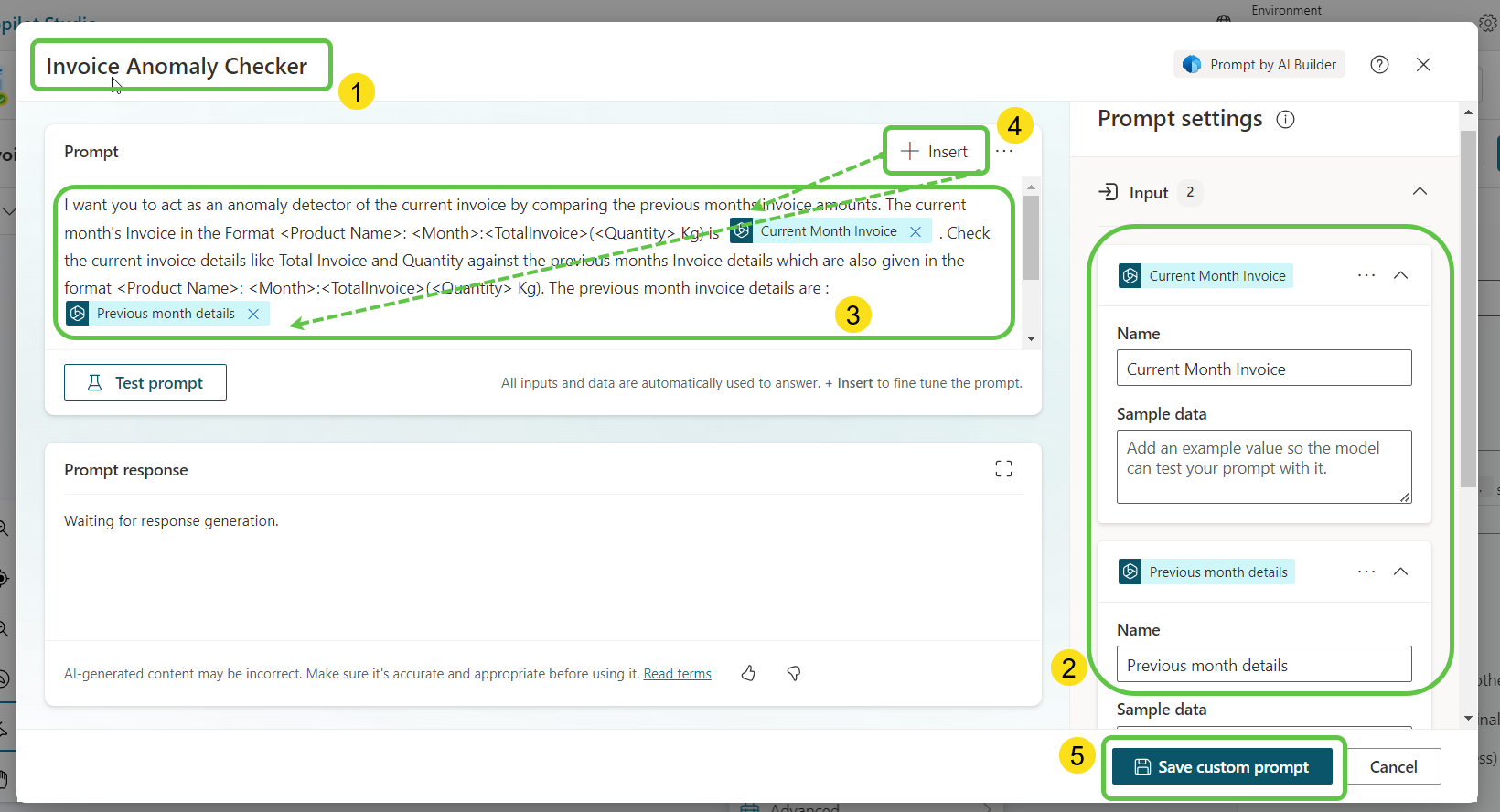Screen dimensions: 1500x812
Task: Click Insert button in Prompt panel
Action: click(935, 152)
